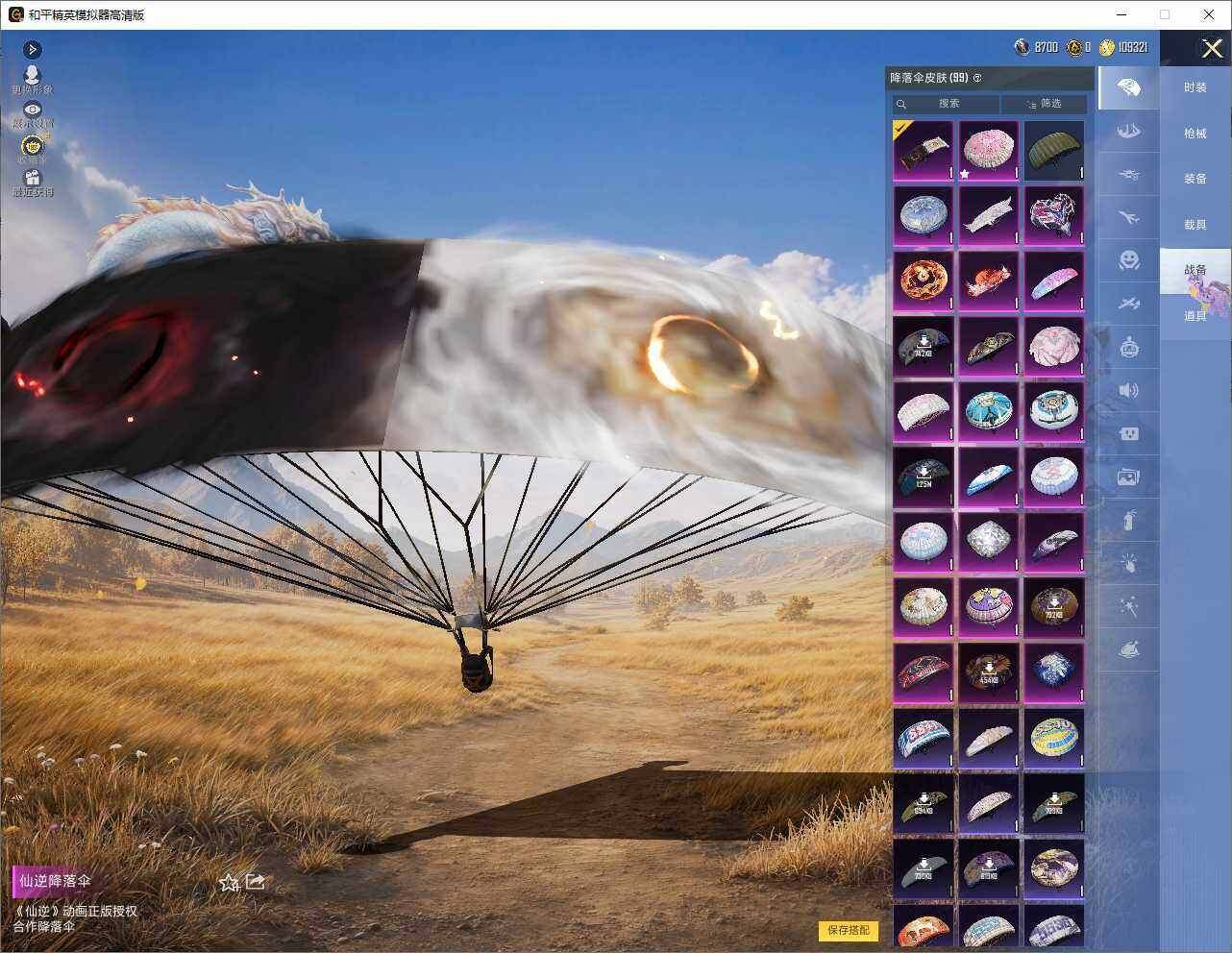Select the speaker sound category icon
This screenshot has width=1232, height=953.
click(x=1129, y=390)
